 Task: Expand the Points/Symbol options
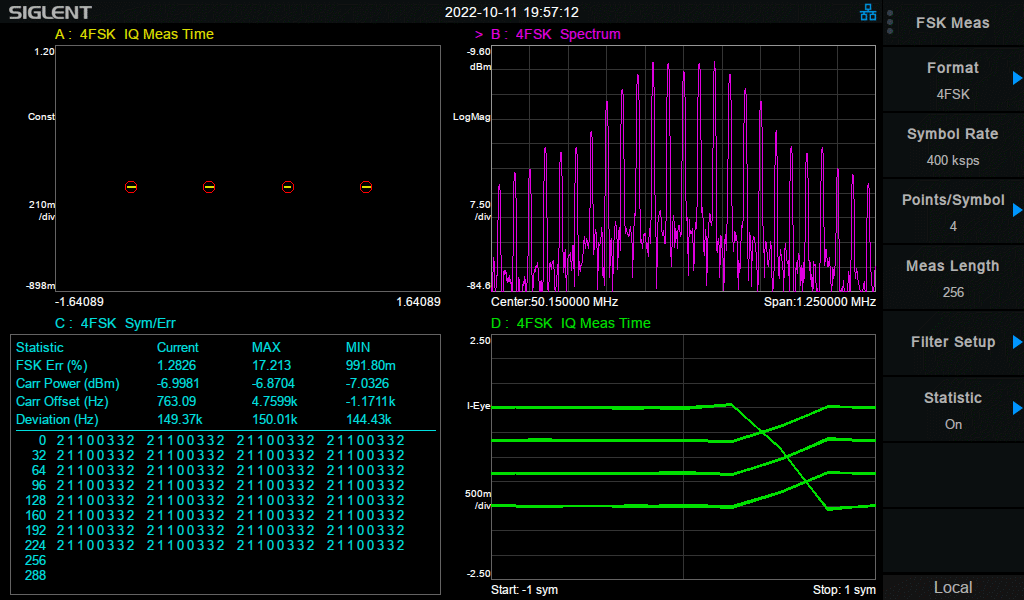[x=953, y=212]
